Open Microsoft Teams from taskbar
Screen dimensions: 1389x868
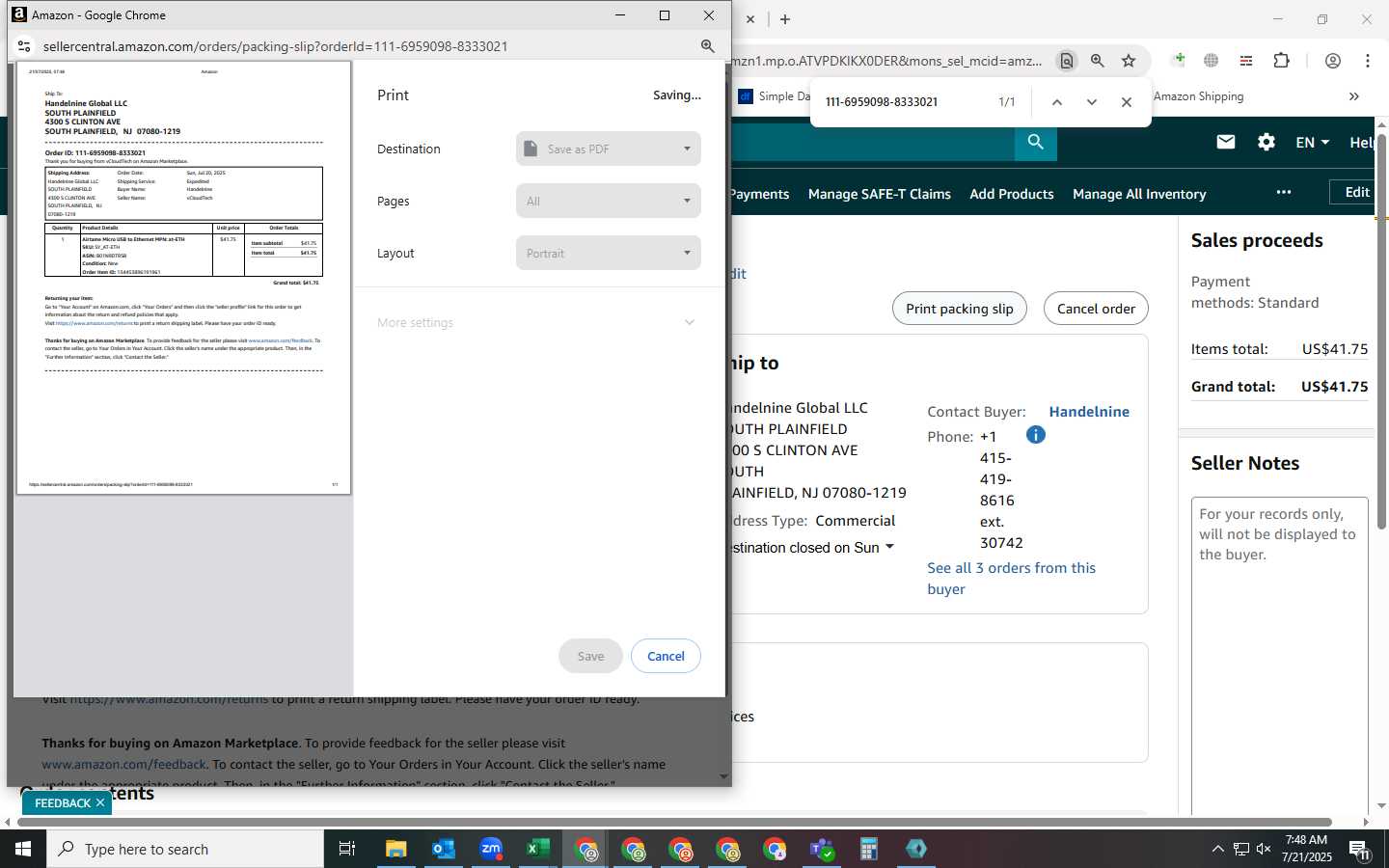pyautogui.click(x=822, y=849)
